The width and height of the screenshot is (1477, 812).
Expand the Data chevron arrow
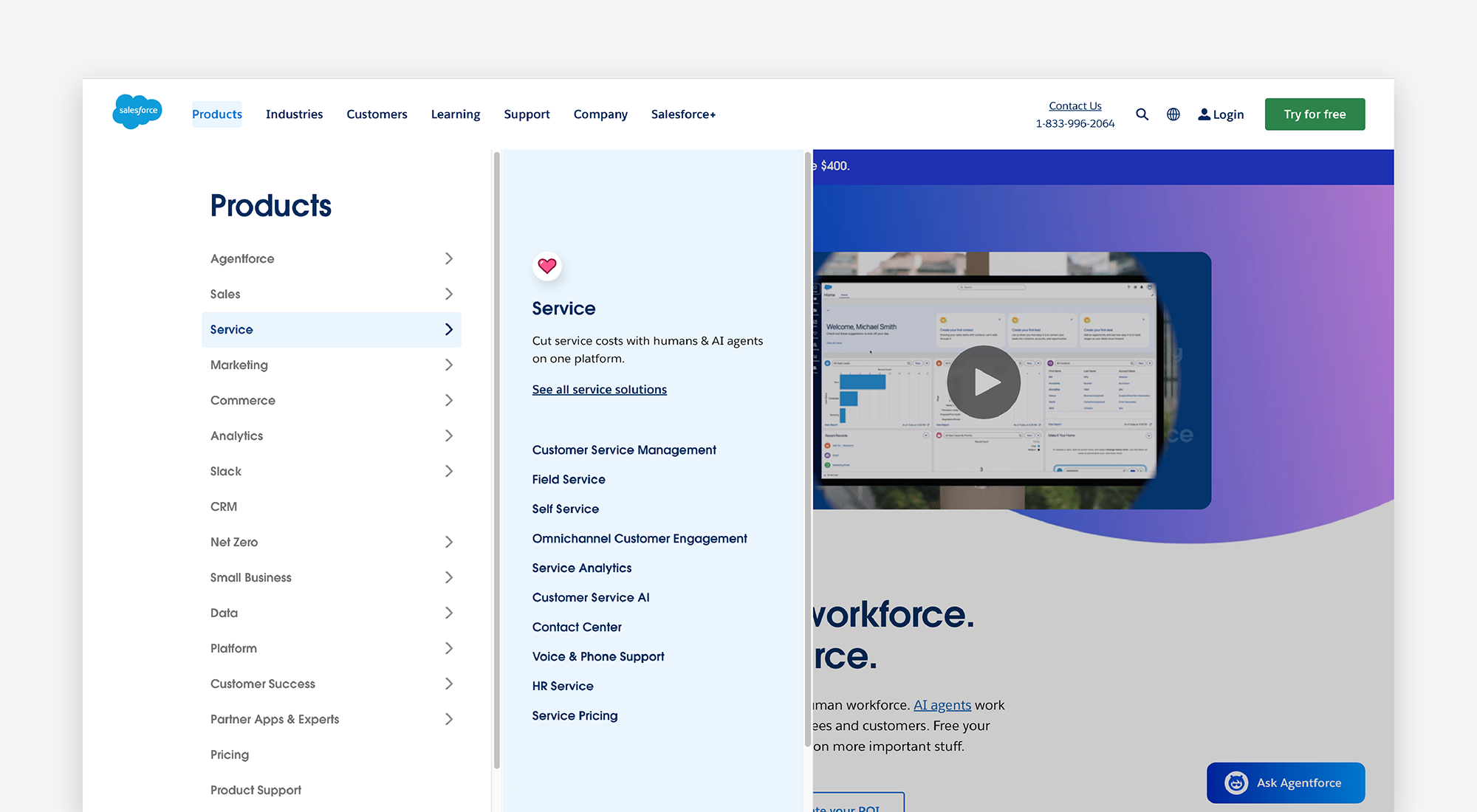point(448,613)
